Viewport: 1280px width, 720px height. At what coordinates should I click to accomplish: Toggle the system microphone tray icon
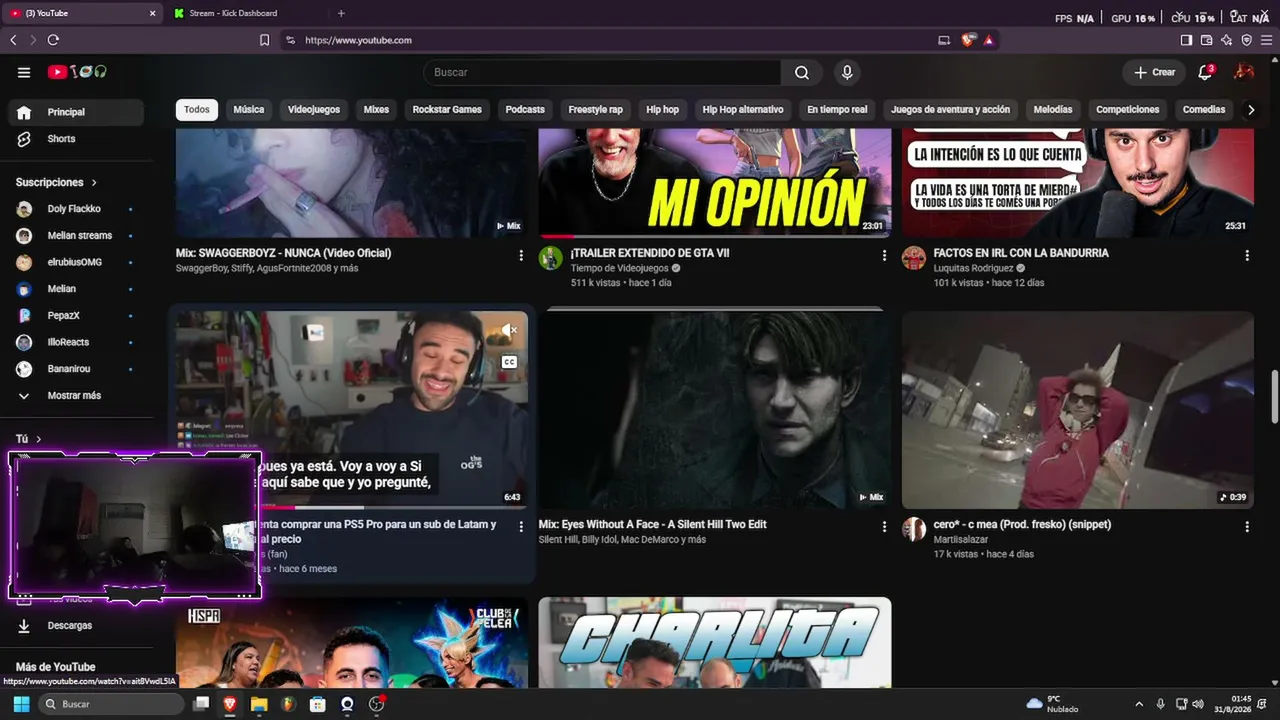coord(1160,704)
